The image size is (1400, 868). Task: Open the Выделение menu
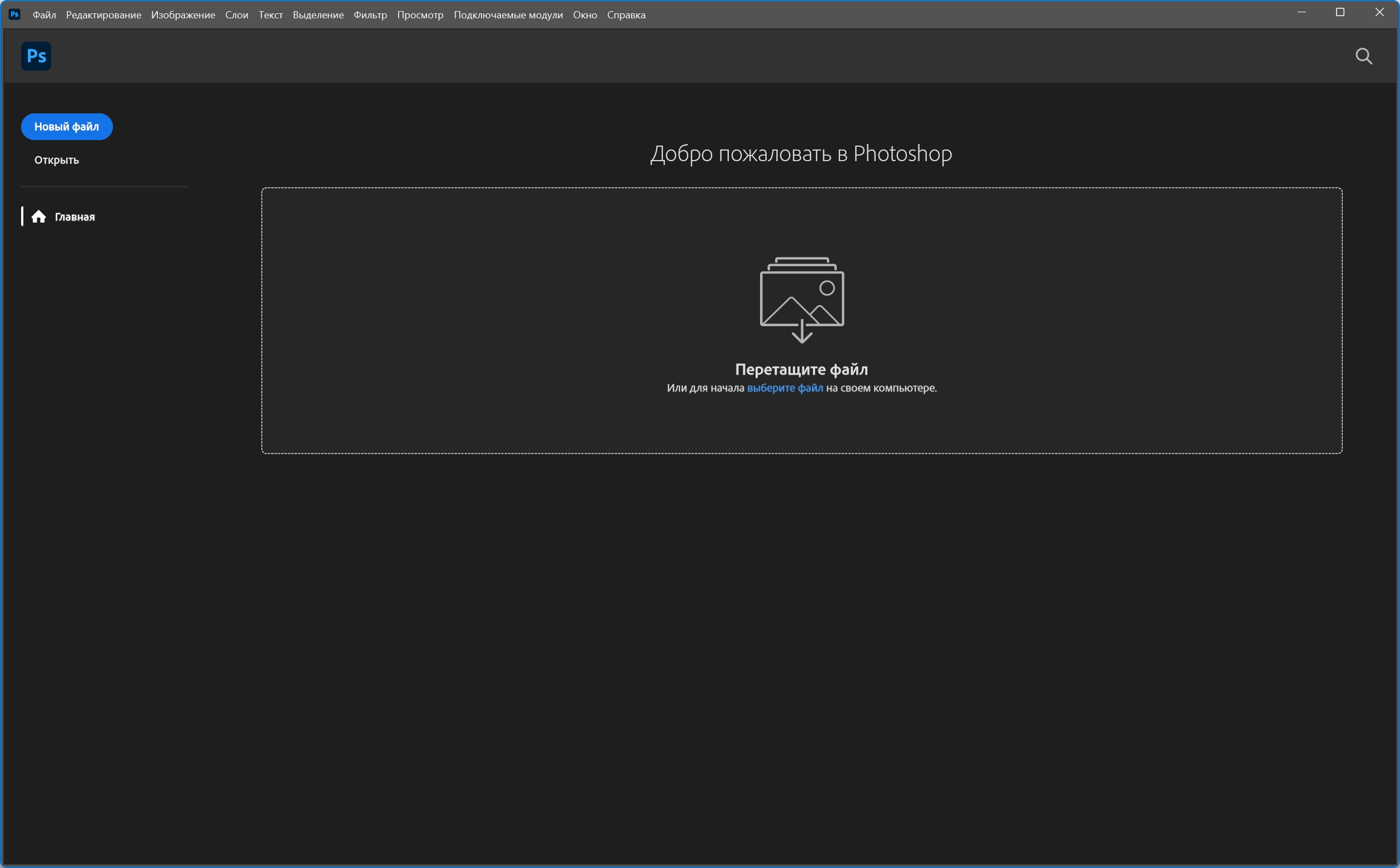318,15
